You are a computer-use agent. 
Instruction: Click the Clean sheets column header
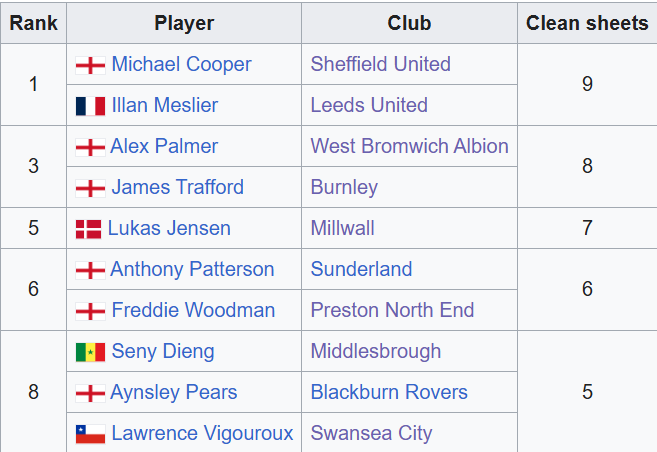[x=587, y=23]
